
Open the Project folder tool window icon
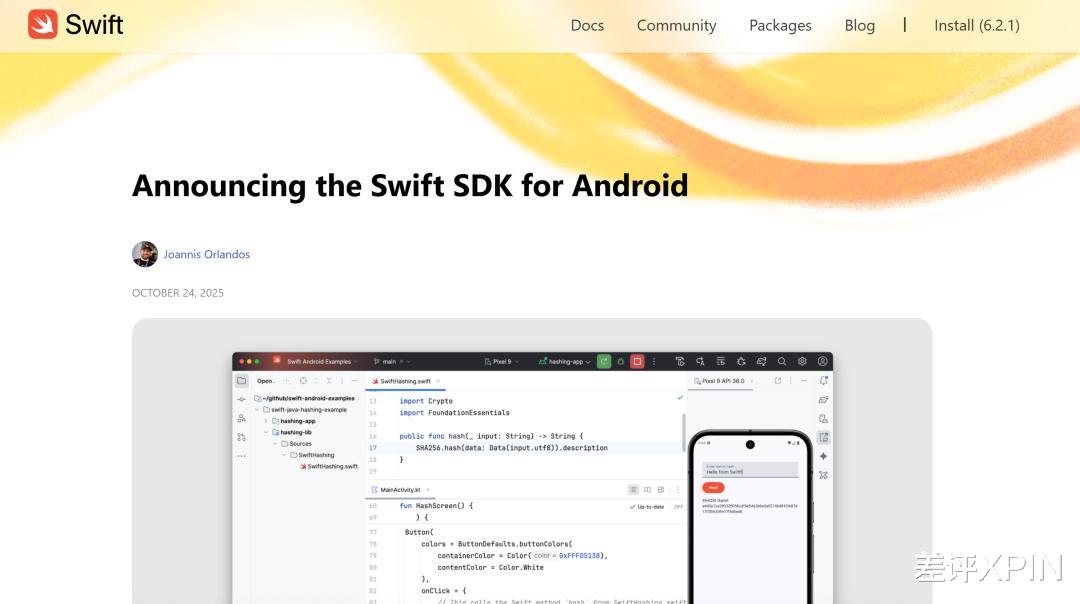[242, 381]
